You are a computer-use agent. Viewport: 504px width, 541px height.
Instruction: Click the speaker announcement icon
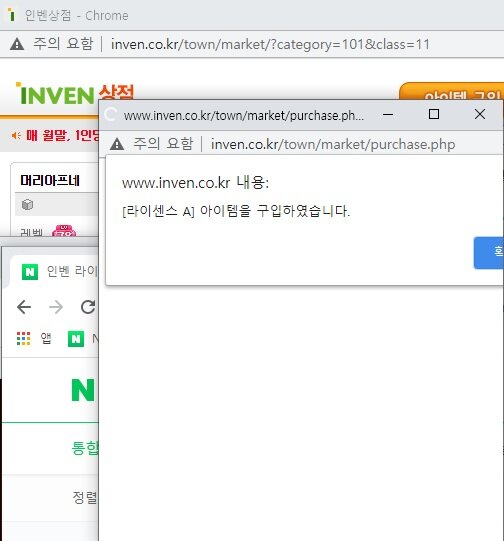(16, 135)
